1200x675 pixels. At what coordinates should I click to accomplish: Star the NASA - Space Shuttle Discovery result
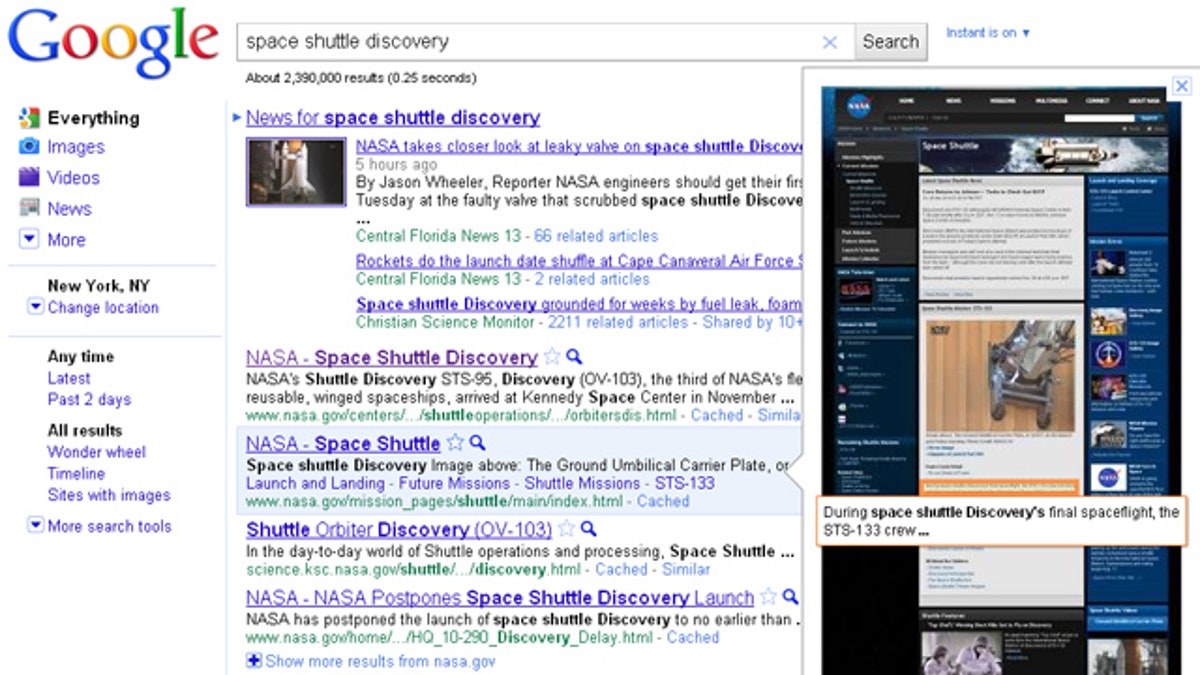[552, 357]
